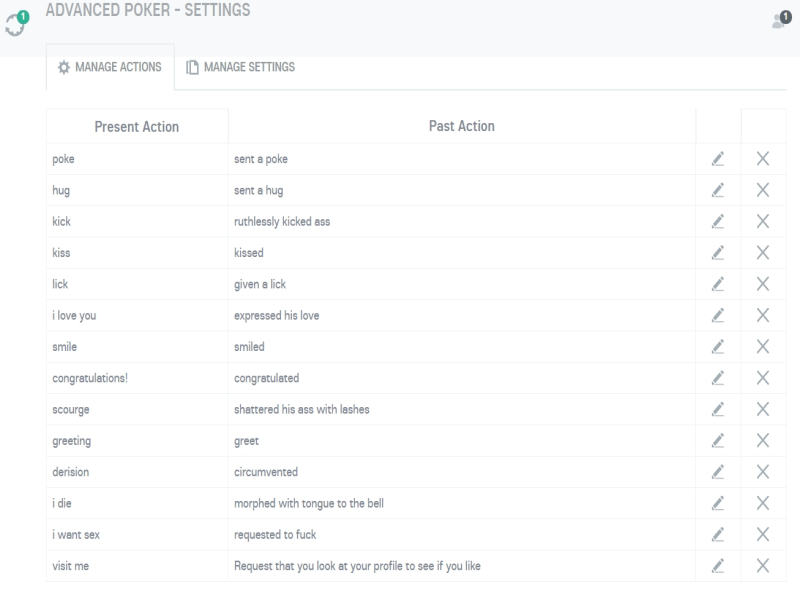800x600 pixels.
Task: Open the sync notifications icon with badge
Action: [16, 23]
